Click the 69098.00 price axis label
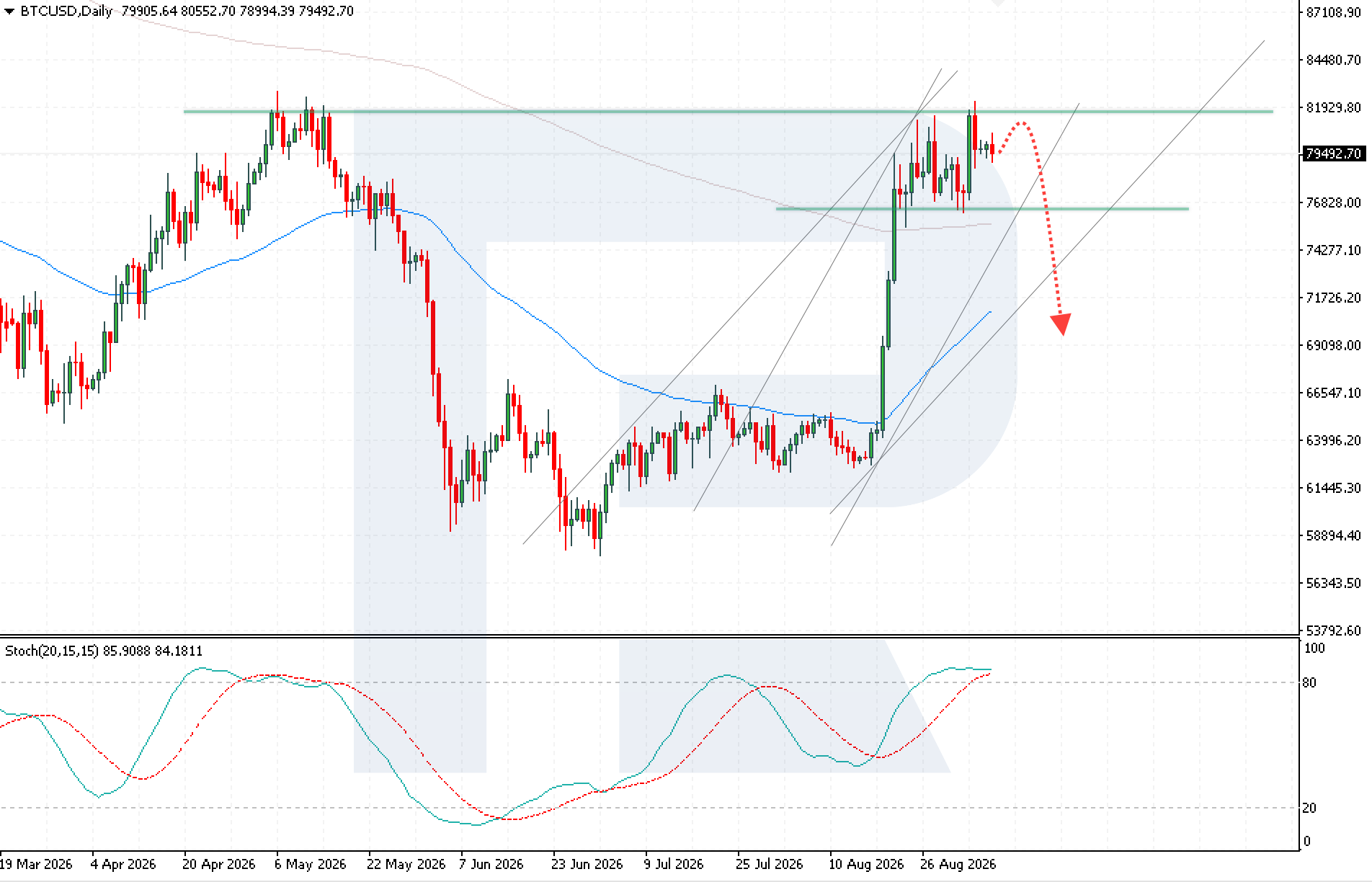This screenshot has width=1372, height=882. [x=1334, y=345]
